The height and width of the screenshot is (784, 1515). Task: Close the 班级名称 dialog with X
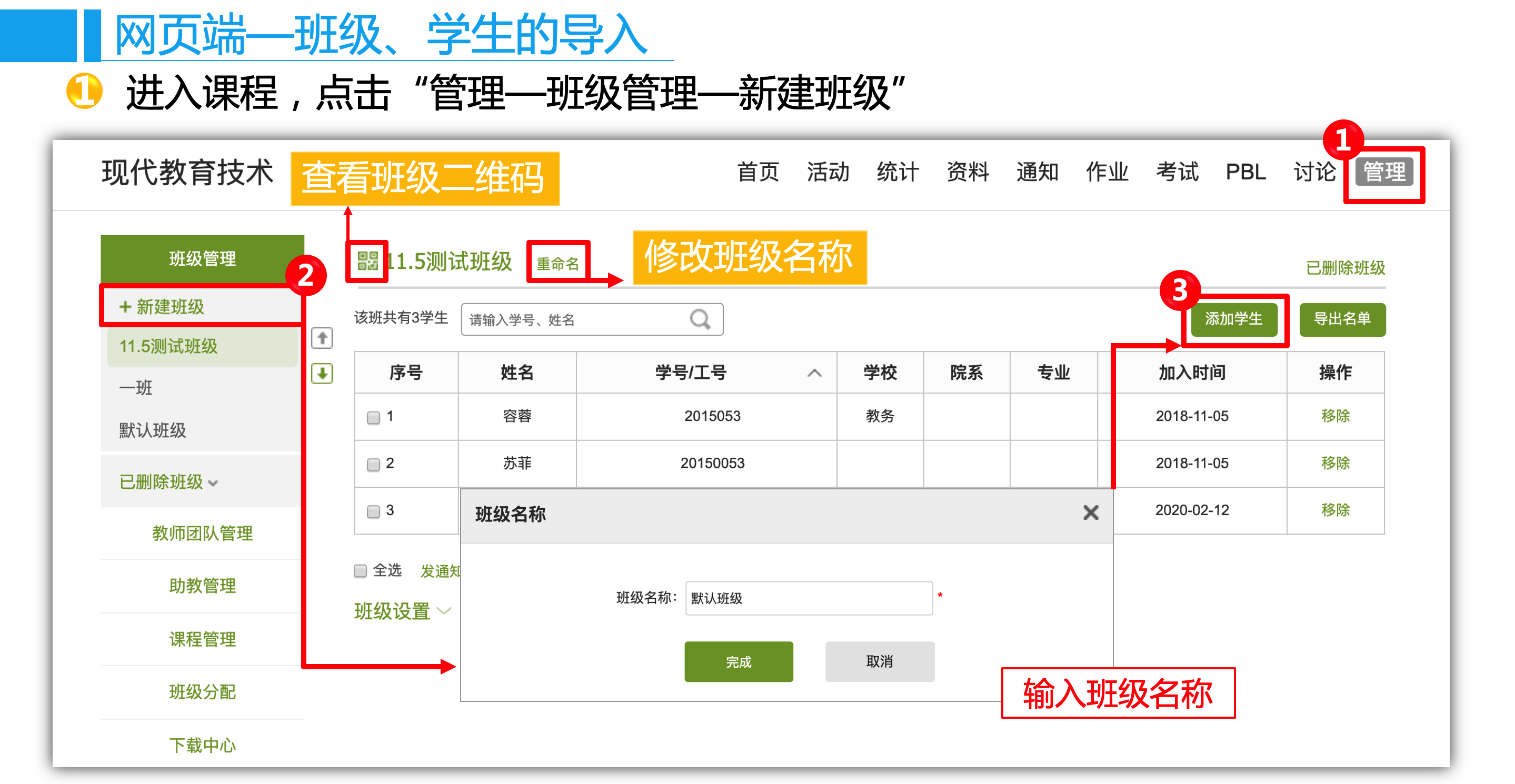pyautogui.click(x=1090, y=512)
